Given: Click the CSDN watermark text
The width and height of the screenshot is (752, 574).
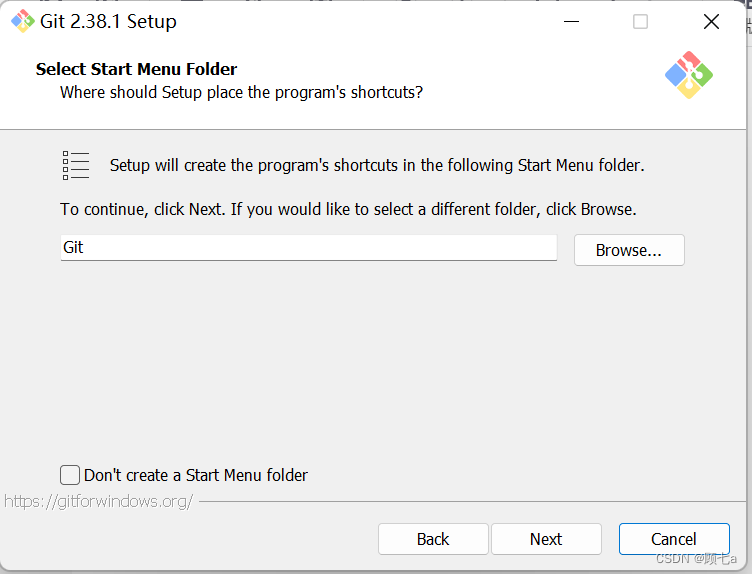Looking at the screenshot, I should (696, 559).
